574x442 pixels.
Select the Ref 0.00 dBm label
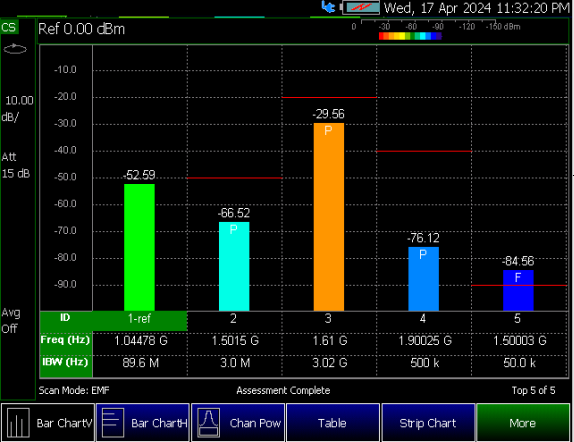[81, 29]
